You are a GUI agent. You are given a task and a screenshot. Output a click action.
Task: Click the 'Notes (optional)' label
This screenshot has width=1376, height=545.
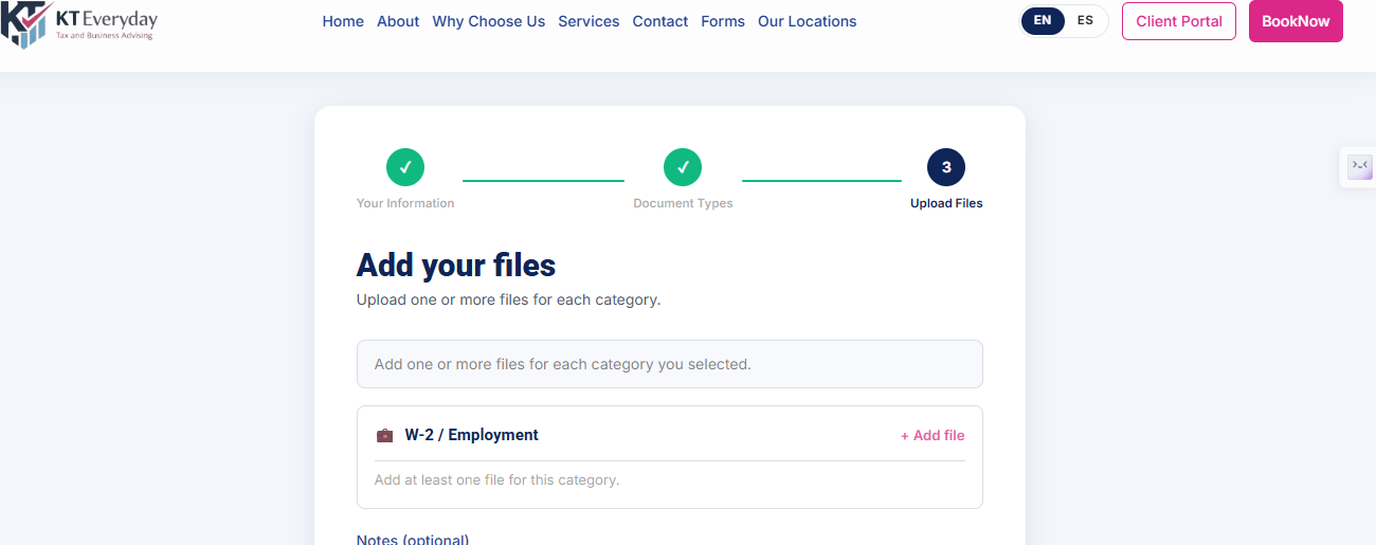tap(413, 539)
